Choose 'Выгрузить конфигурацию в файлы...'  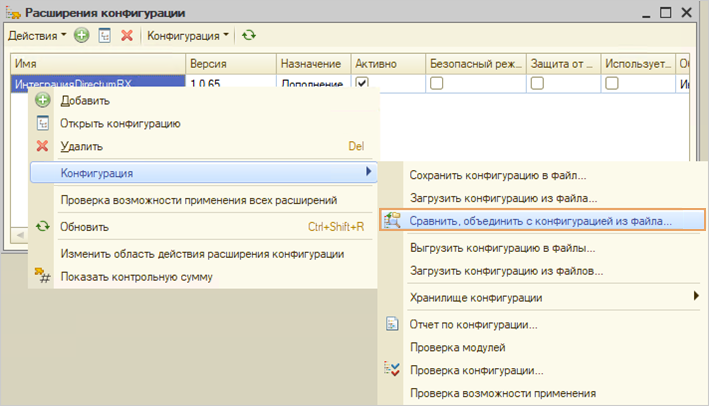point(502,247)
